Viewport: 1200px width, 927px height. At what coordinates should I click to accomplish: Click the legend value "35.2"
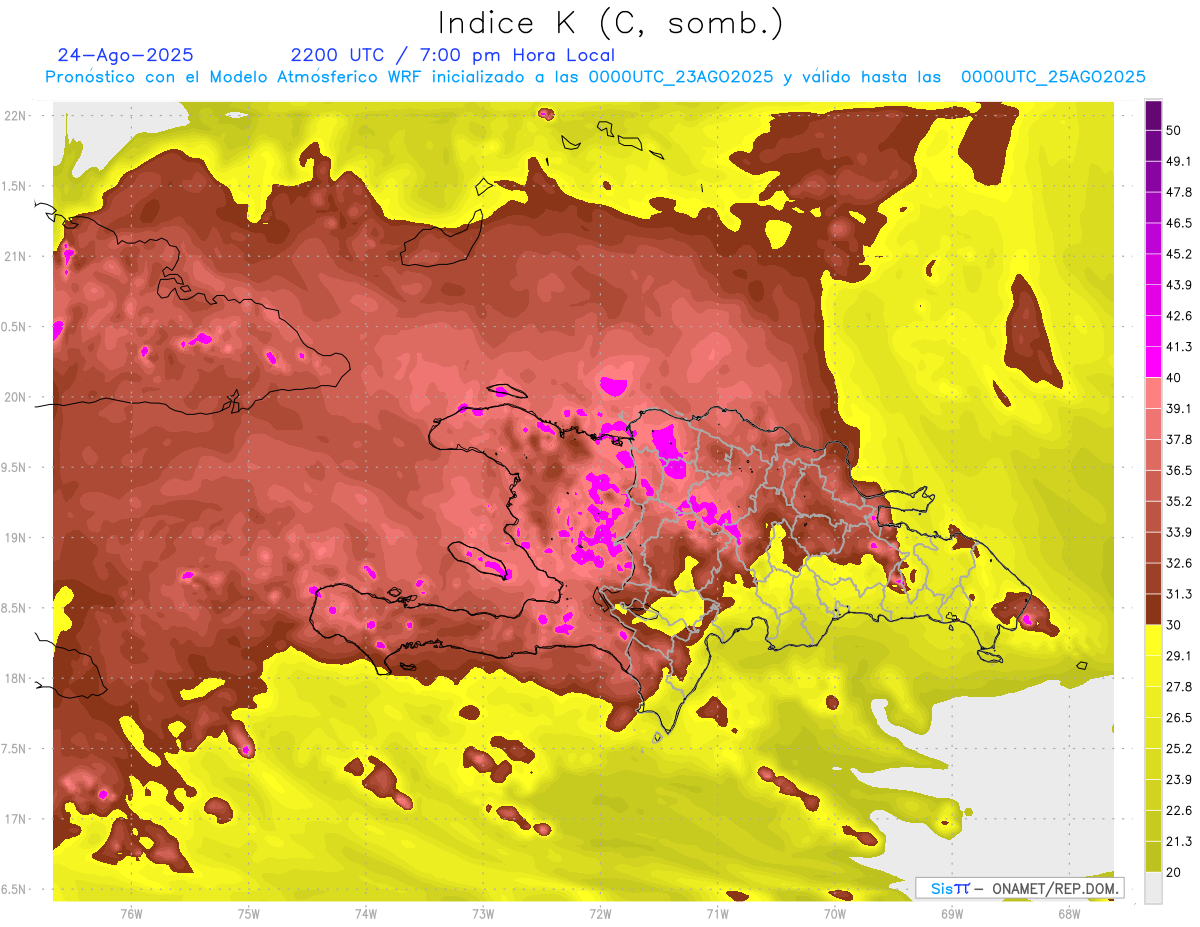pyautogui.click(x=1179, y=501)
